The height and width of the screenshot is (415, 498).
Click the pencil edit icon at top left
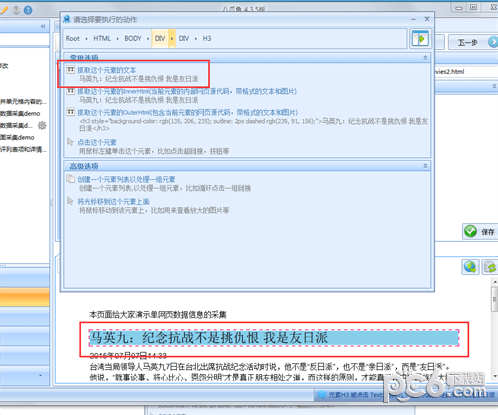pos(4,10)
